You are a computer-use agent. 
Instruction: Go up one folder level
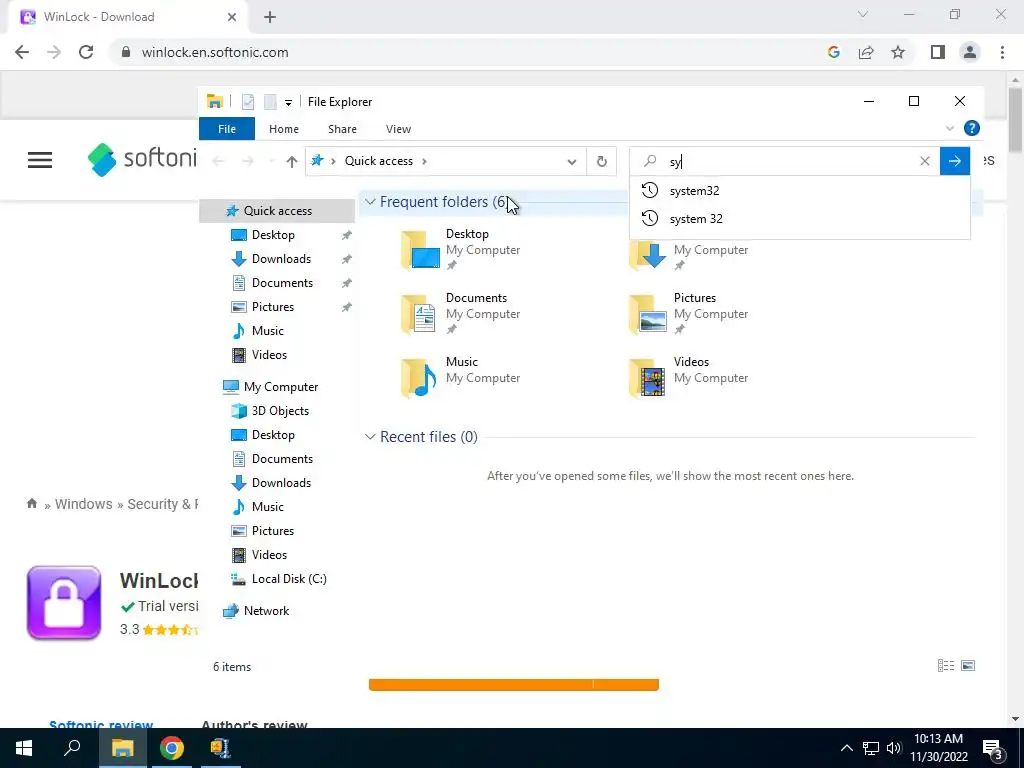pos(291,161)
